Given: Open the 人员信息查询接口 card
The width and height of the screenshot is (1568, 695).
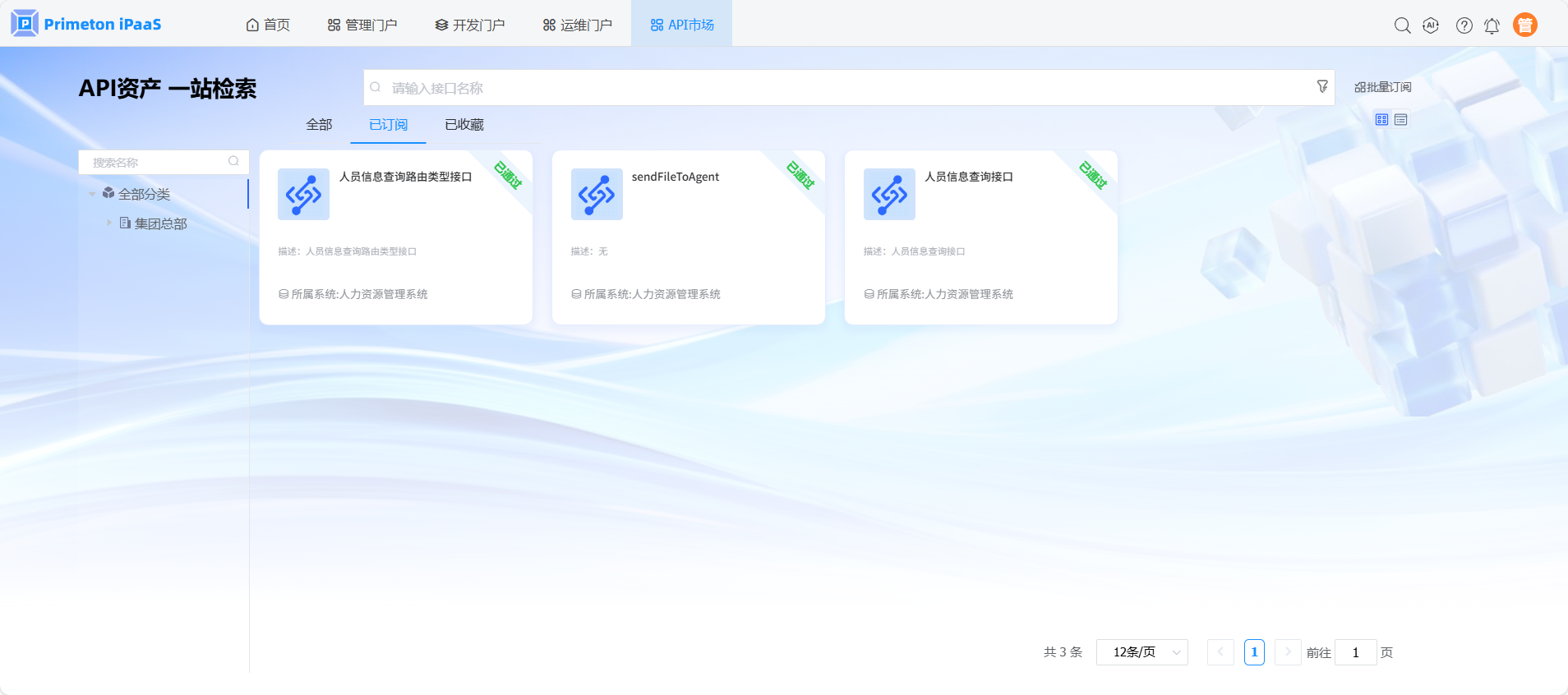Looking at the screenshot, I should (980, 237).
